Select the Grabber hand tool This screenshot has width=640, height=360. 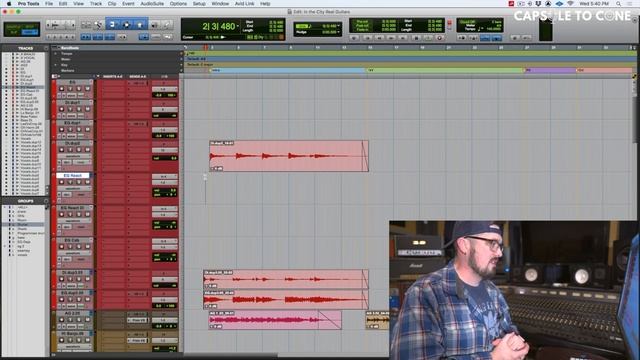[x=140, y=25]
